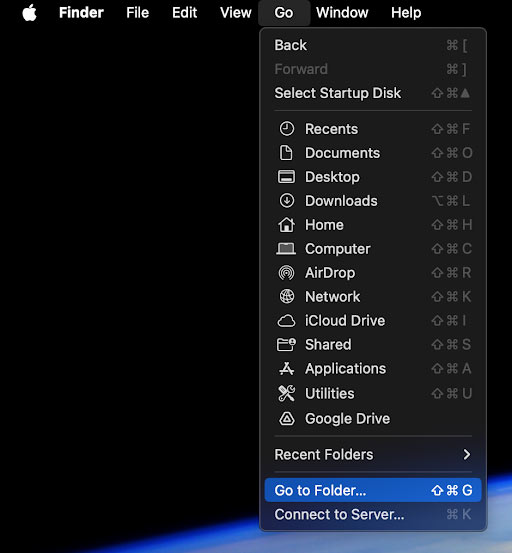Go to Downloads
This screenshot has height=553, width=512.
click(x=373, y=201)
